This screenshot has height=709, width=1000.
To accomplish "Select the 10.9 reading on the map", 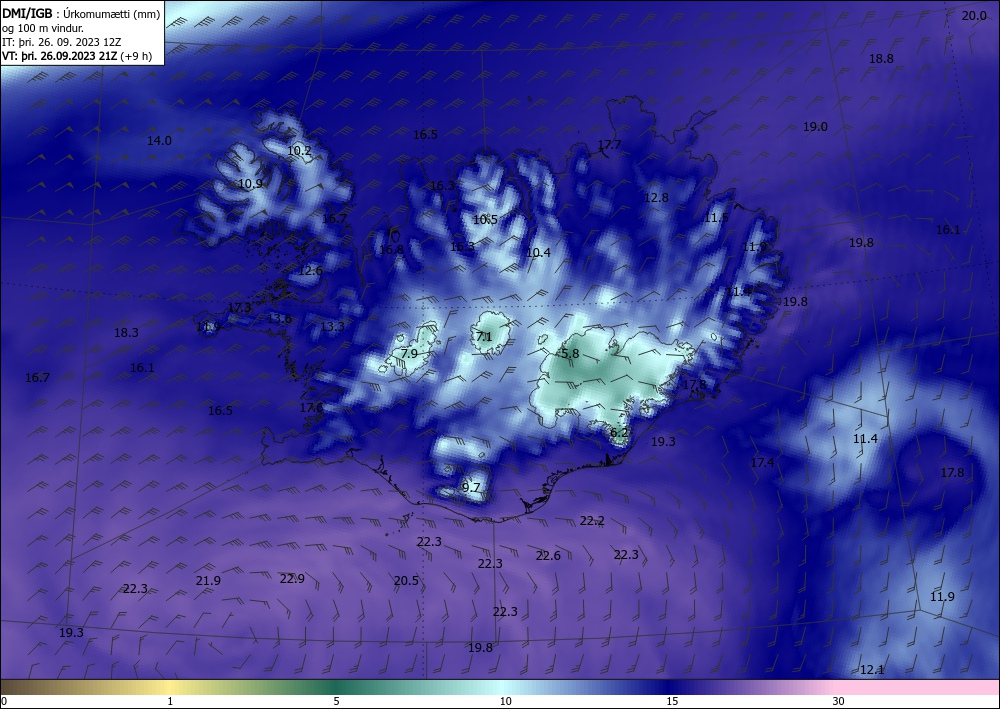I will 250,184.
